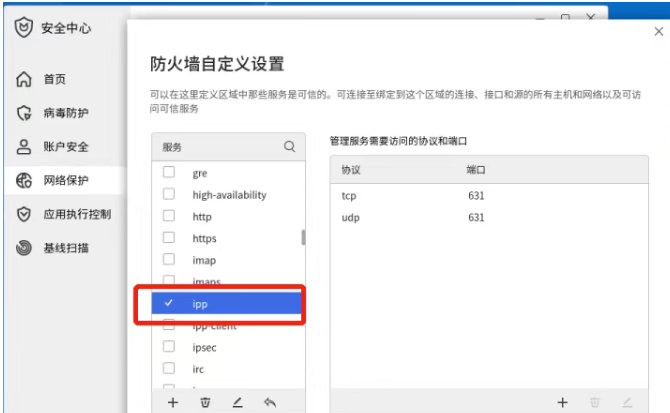Add a new port with plus icon
Viewport: 670px width, 413px height.
point(562,402)
